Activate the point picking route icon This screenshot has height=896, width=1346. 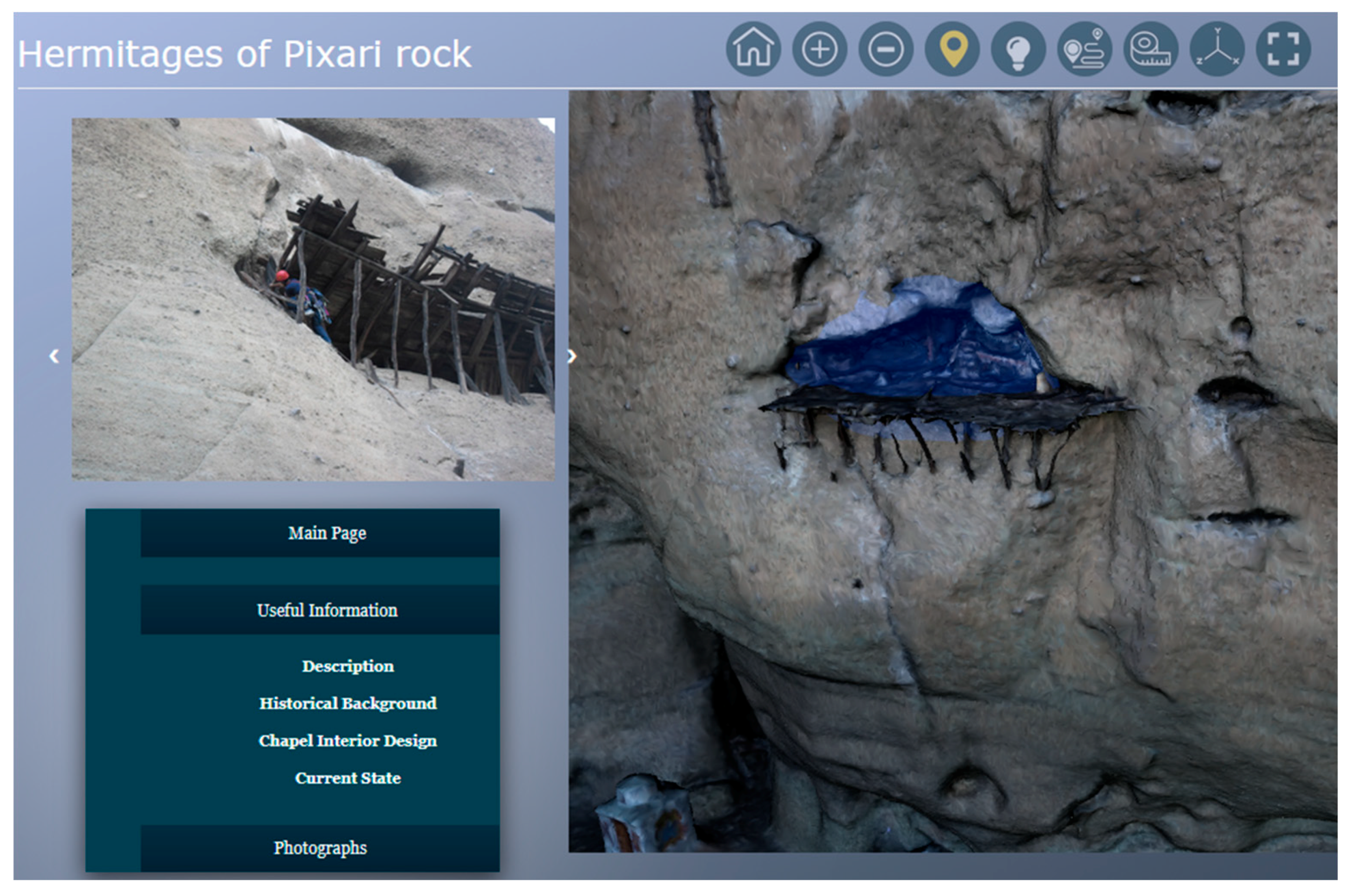1084,49
